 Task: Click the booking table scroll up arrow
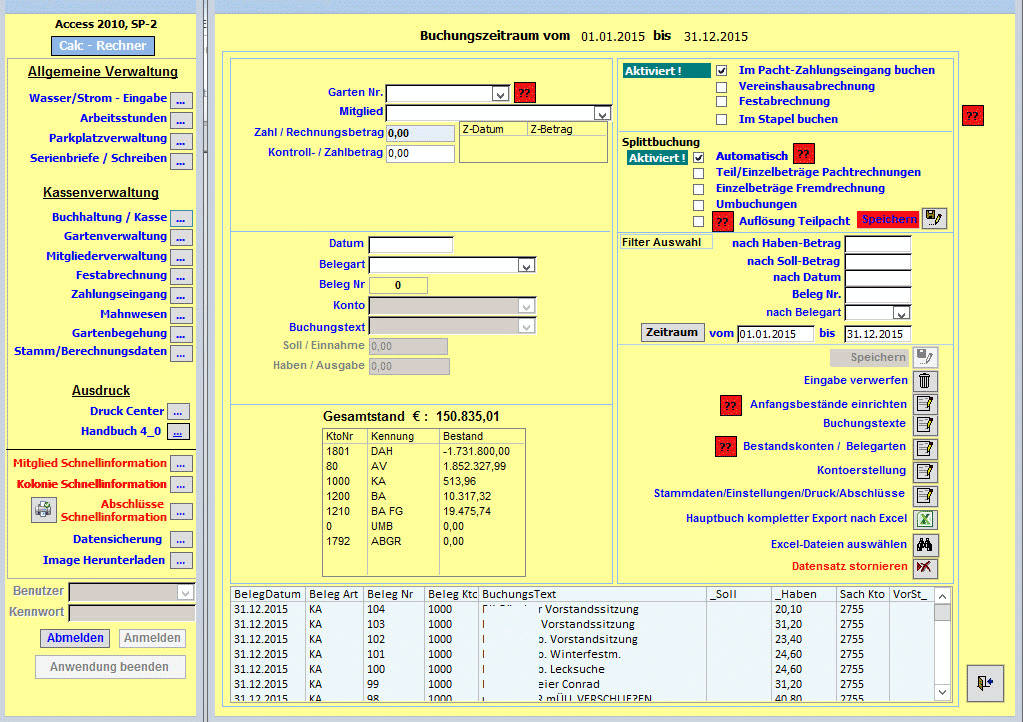click(941, 595)
